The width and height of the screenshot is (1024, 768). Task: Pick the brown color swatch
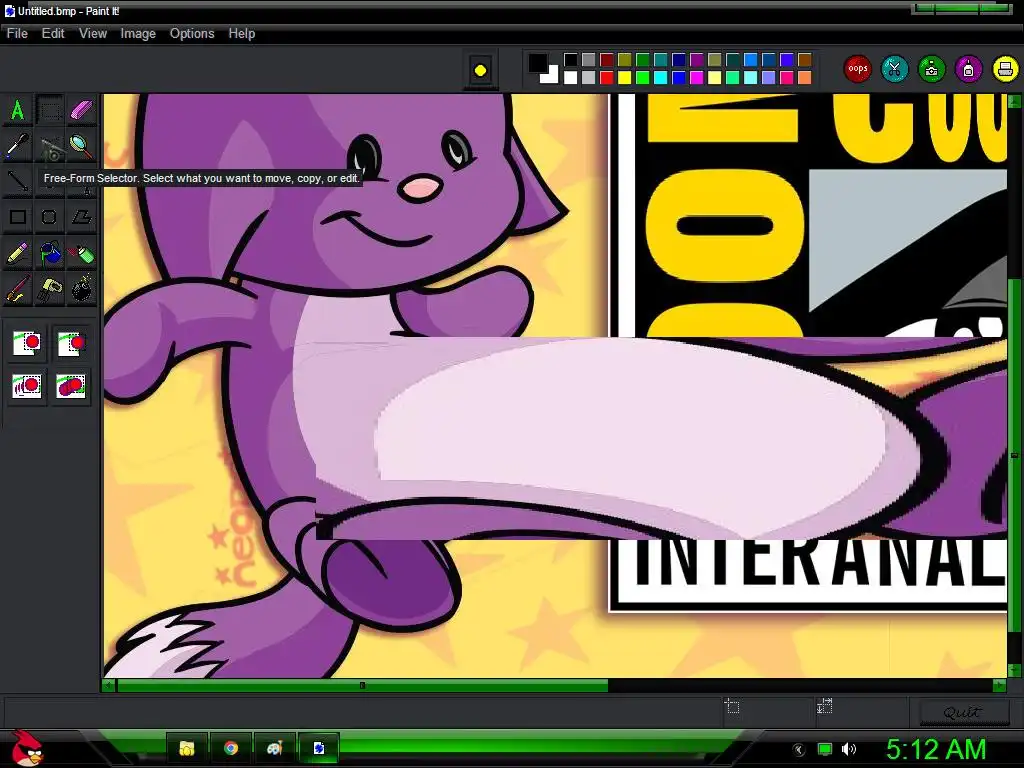[x=805, y=60]
